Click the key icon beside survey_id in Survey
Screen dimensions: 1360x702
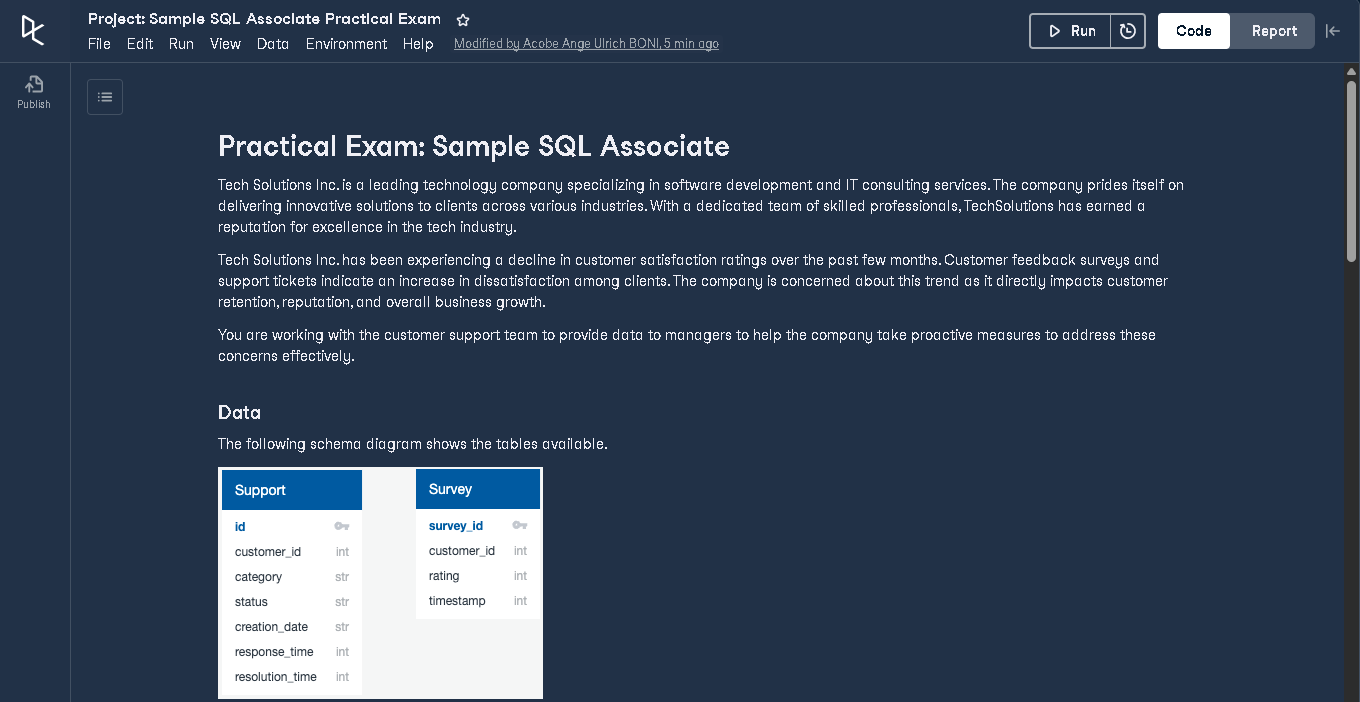coord(520,525)
